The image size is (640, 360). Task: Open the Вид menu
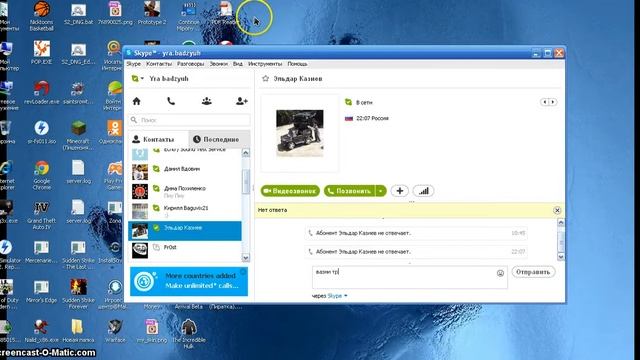coord(238,64)
